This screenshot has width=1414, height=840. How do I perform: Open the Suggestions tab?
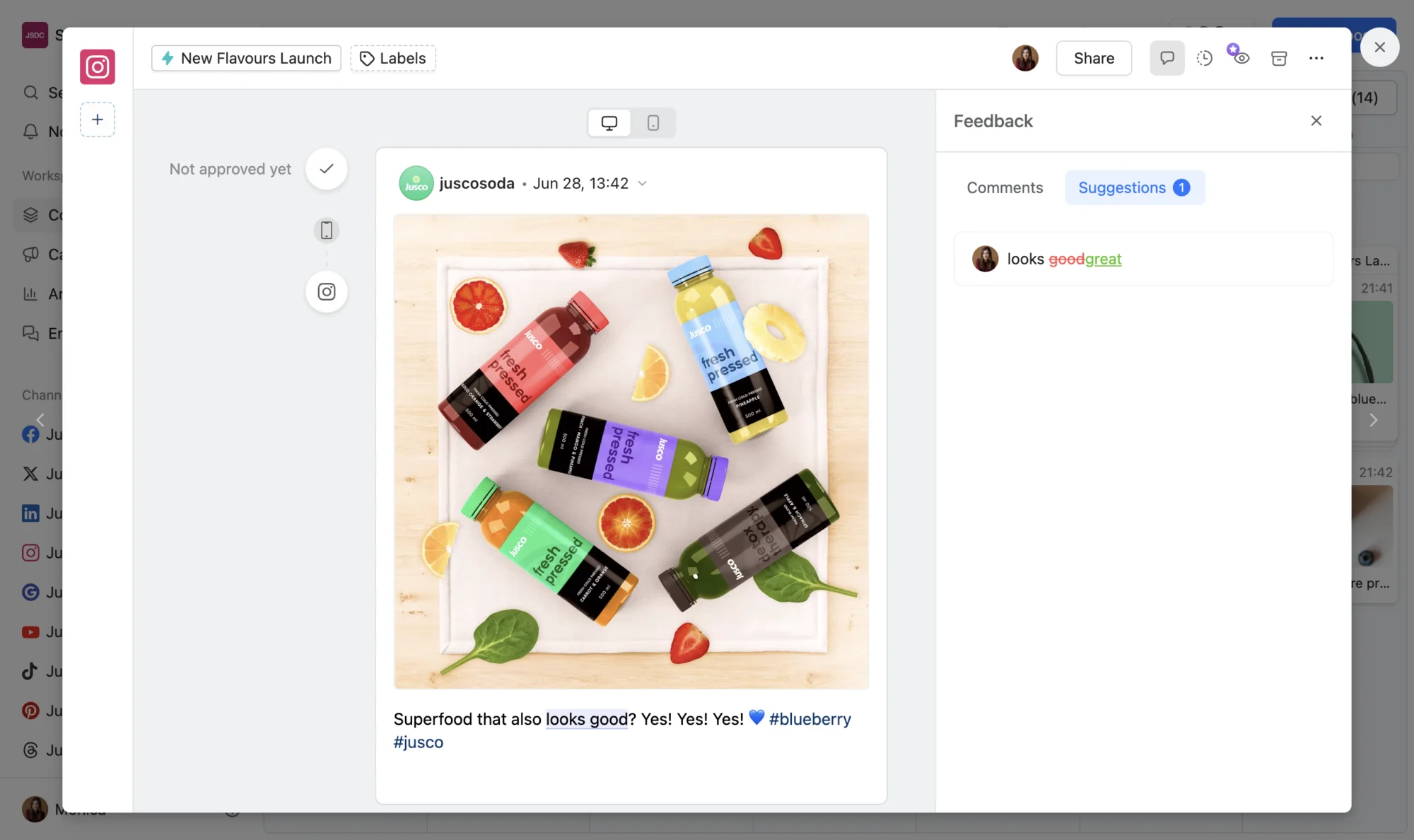click(1135, 188)
